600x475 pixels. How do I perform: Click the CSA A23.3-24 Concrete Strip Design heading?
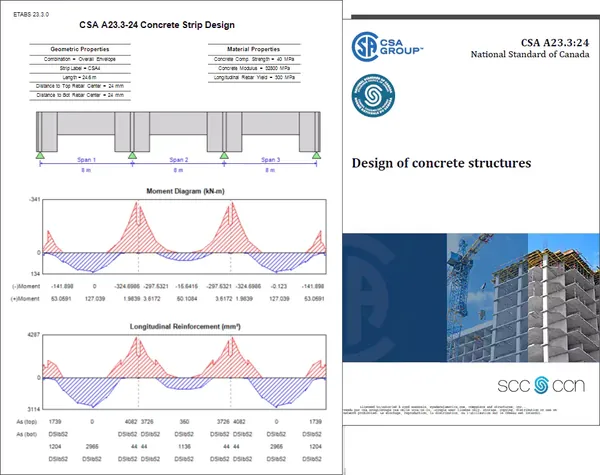click(x=157, y=25)
